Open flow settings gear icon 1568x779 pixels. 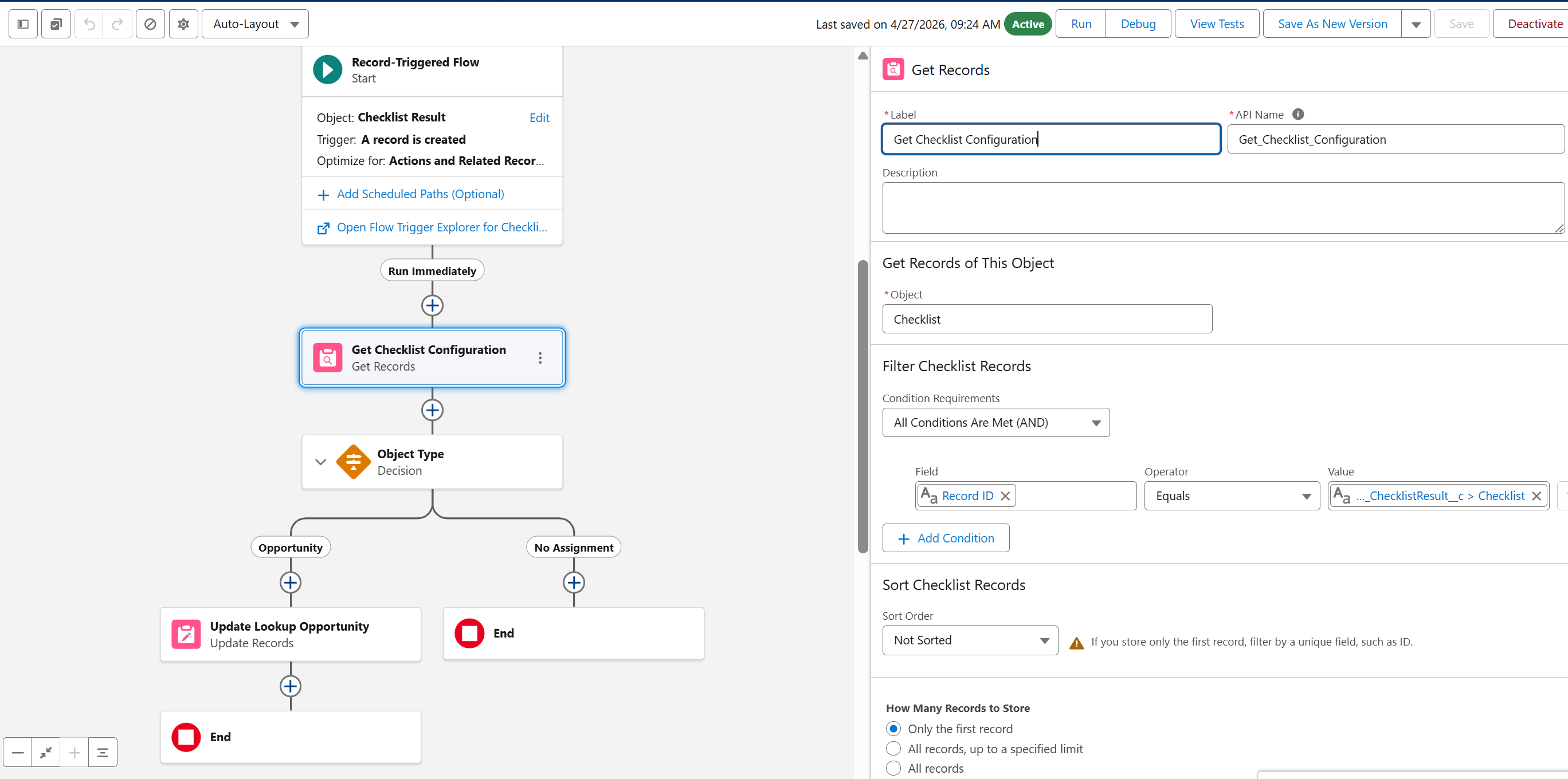183,24
